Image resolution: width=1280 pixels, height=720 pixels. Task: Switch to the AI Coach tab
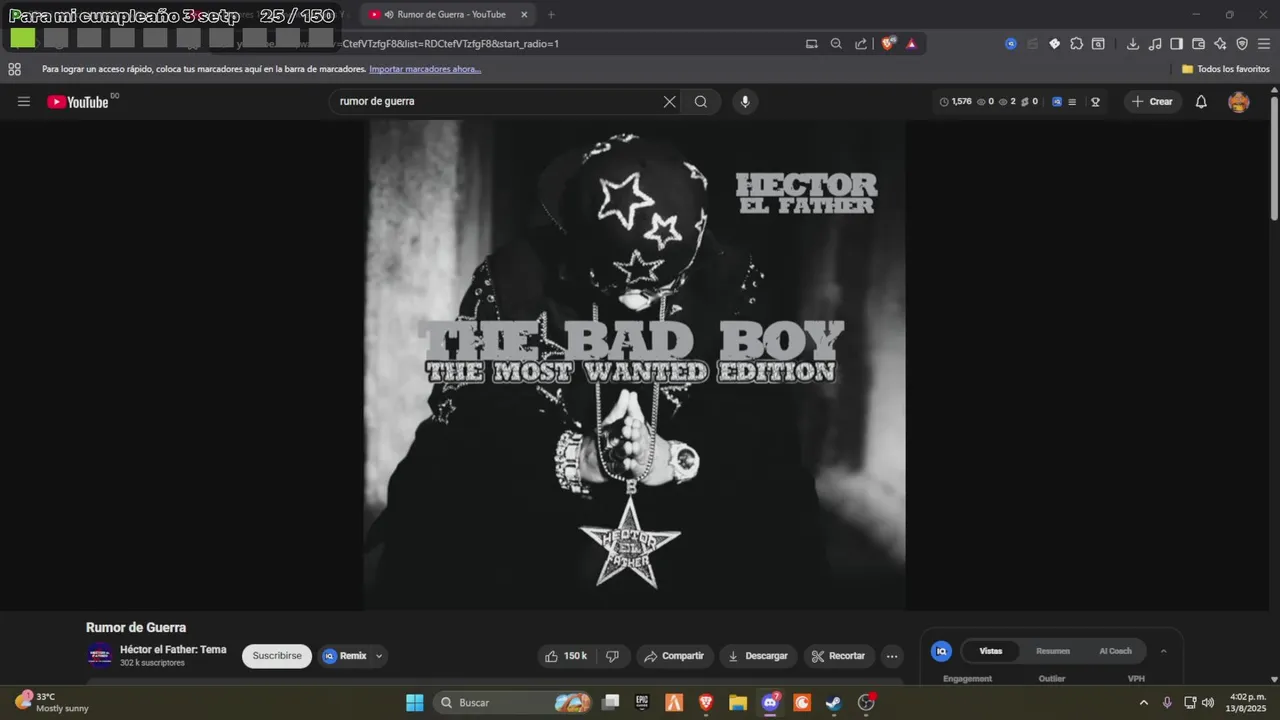click(1115, 651)
